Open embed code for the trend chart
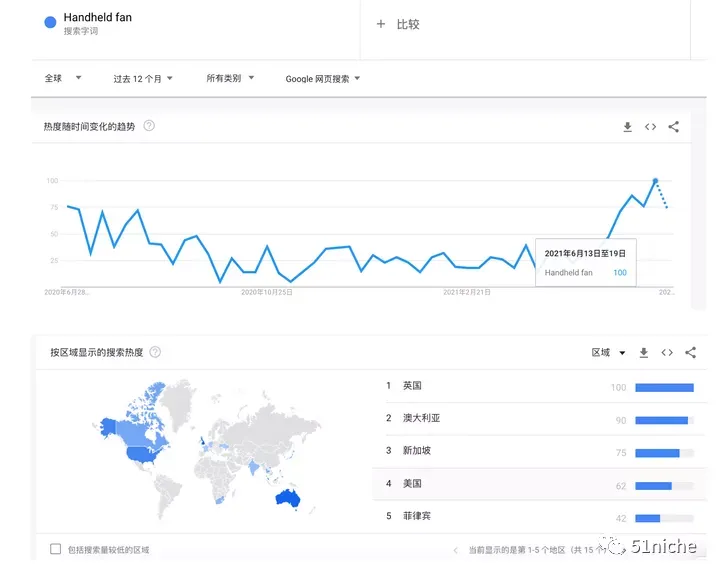The height and width of the screenshot is (576, 720). tap(650, 127)
